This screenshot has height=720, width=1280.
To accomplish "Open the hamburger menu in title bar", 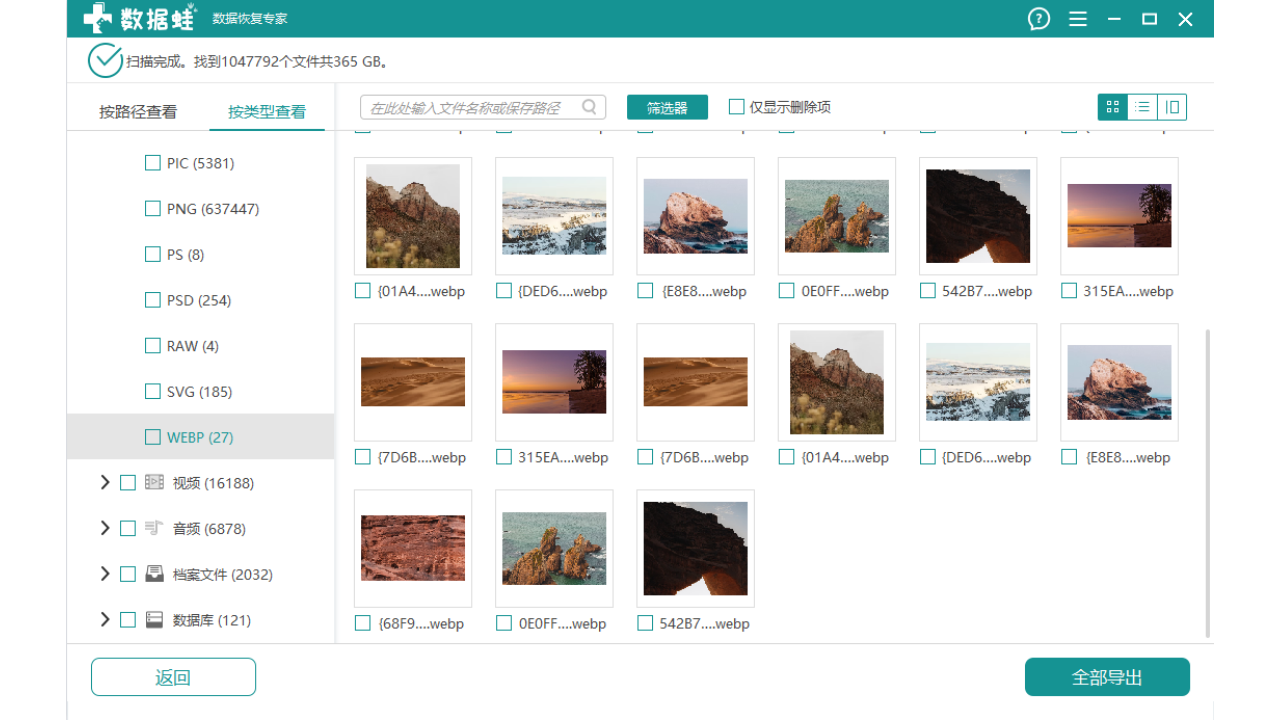I will click(1077, 19).
